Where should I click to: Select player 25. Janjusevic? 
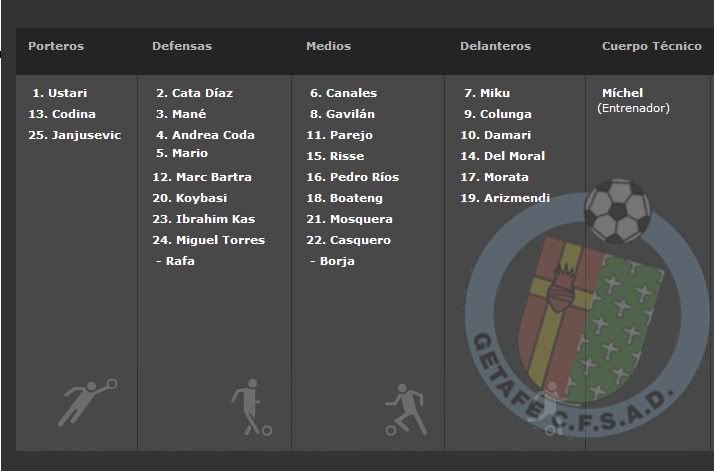[x=75, y=135]
